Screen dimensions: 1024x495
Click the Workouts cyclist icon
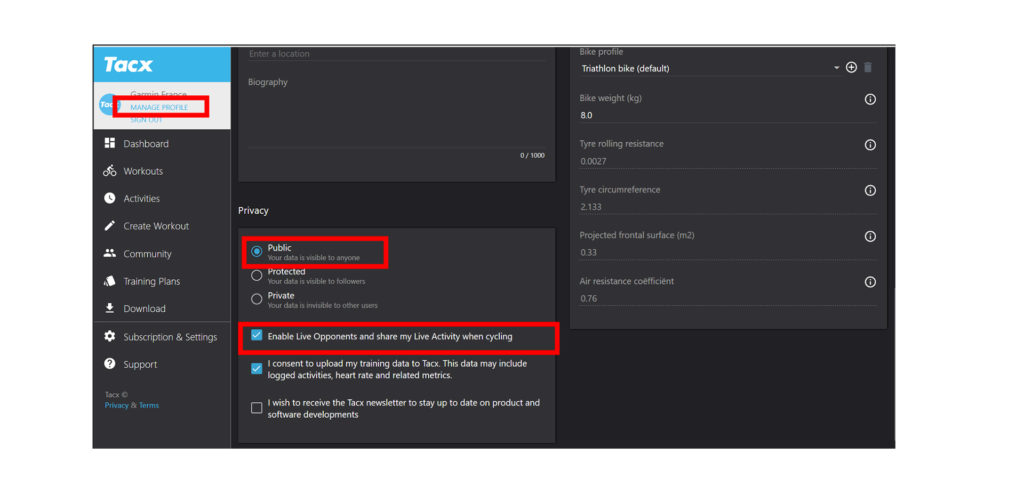(x=110, y=171)
